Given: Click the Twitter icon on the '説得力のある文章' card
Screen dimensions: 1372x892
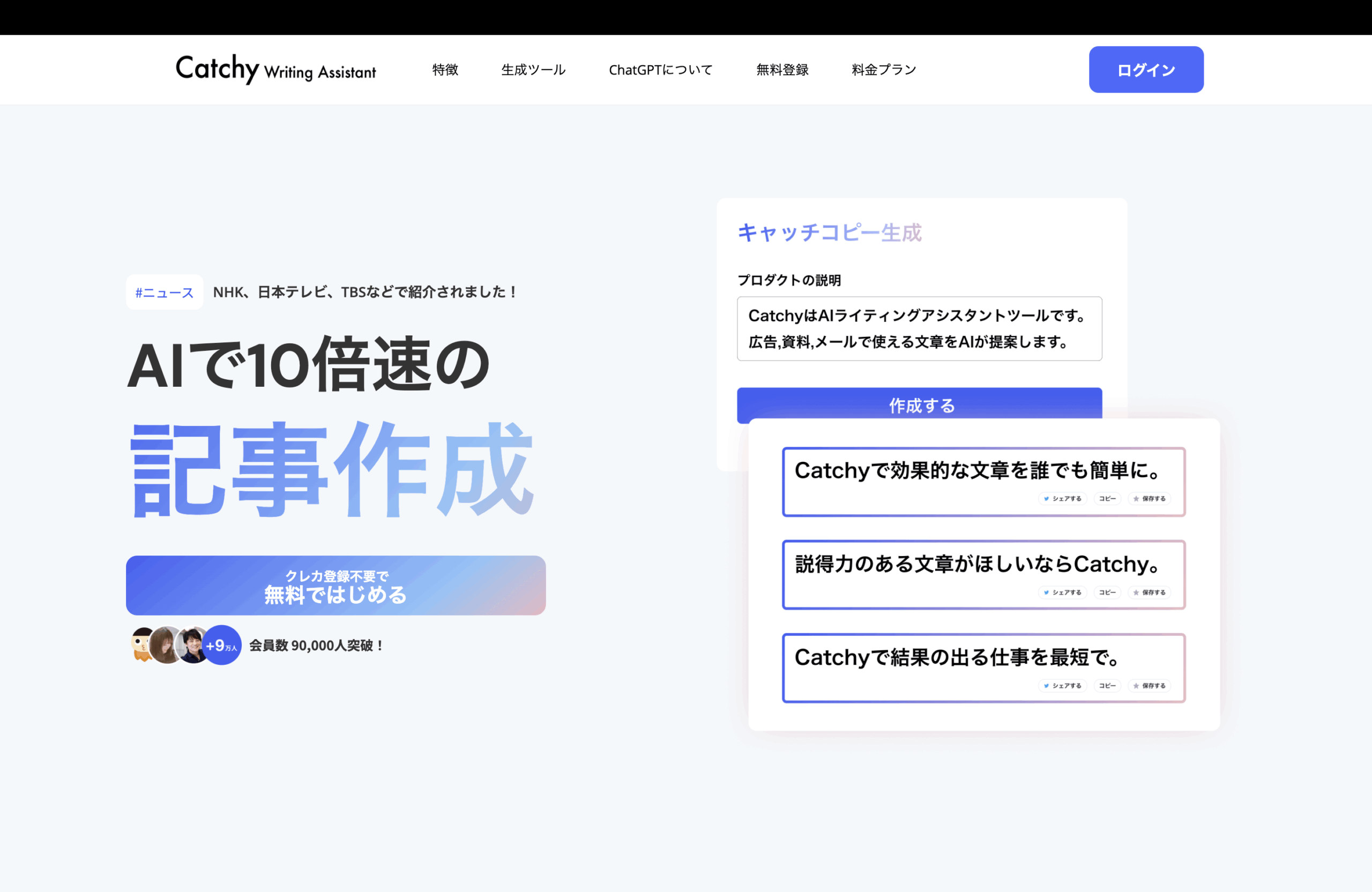Looking at the screenshot, I should point(1046,593).
